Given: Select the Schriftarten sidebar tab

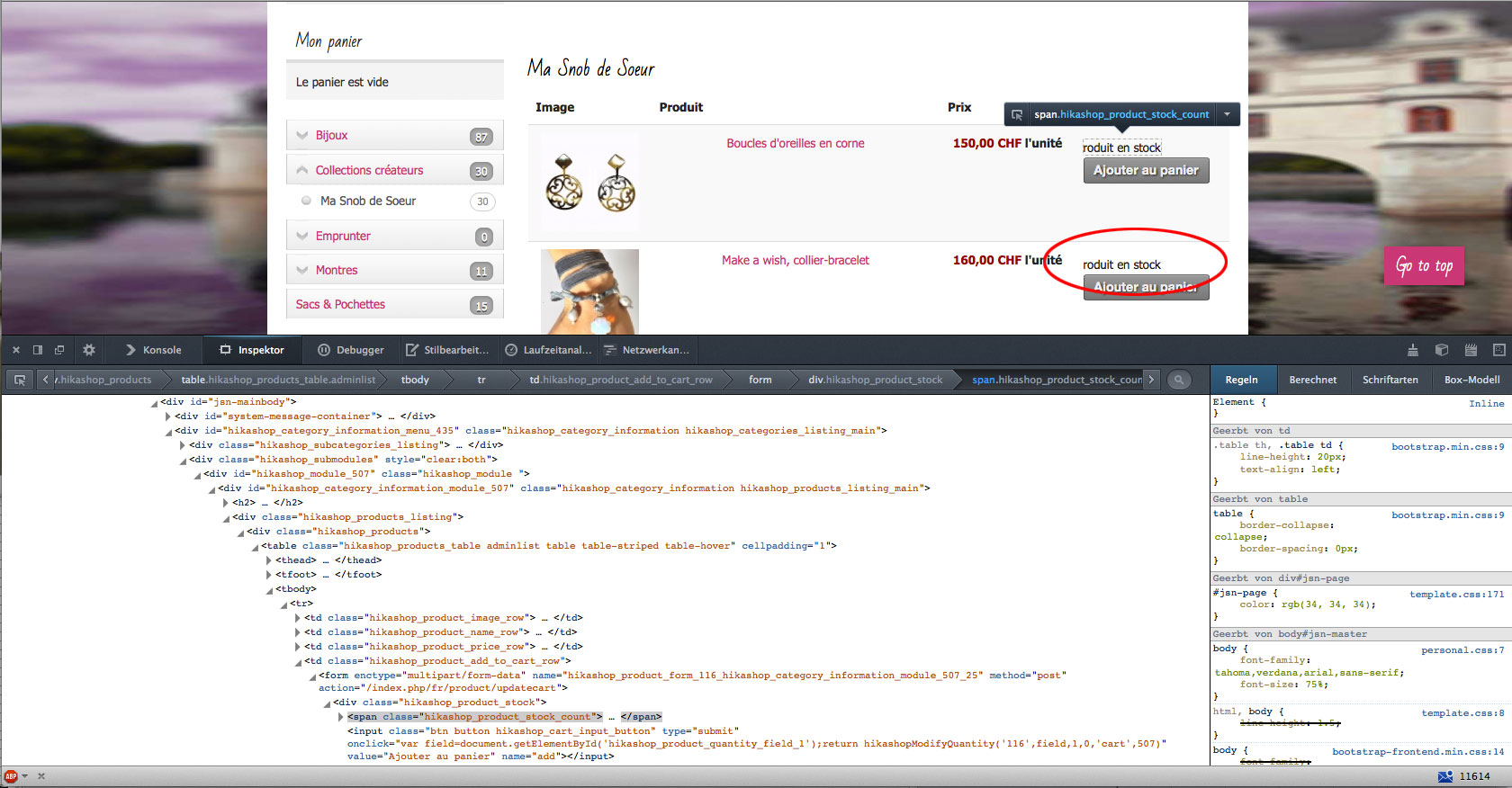Looking at the screenshot, I should pos(1390,380).
